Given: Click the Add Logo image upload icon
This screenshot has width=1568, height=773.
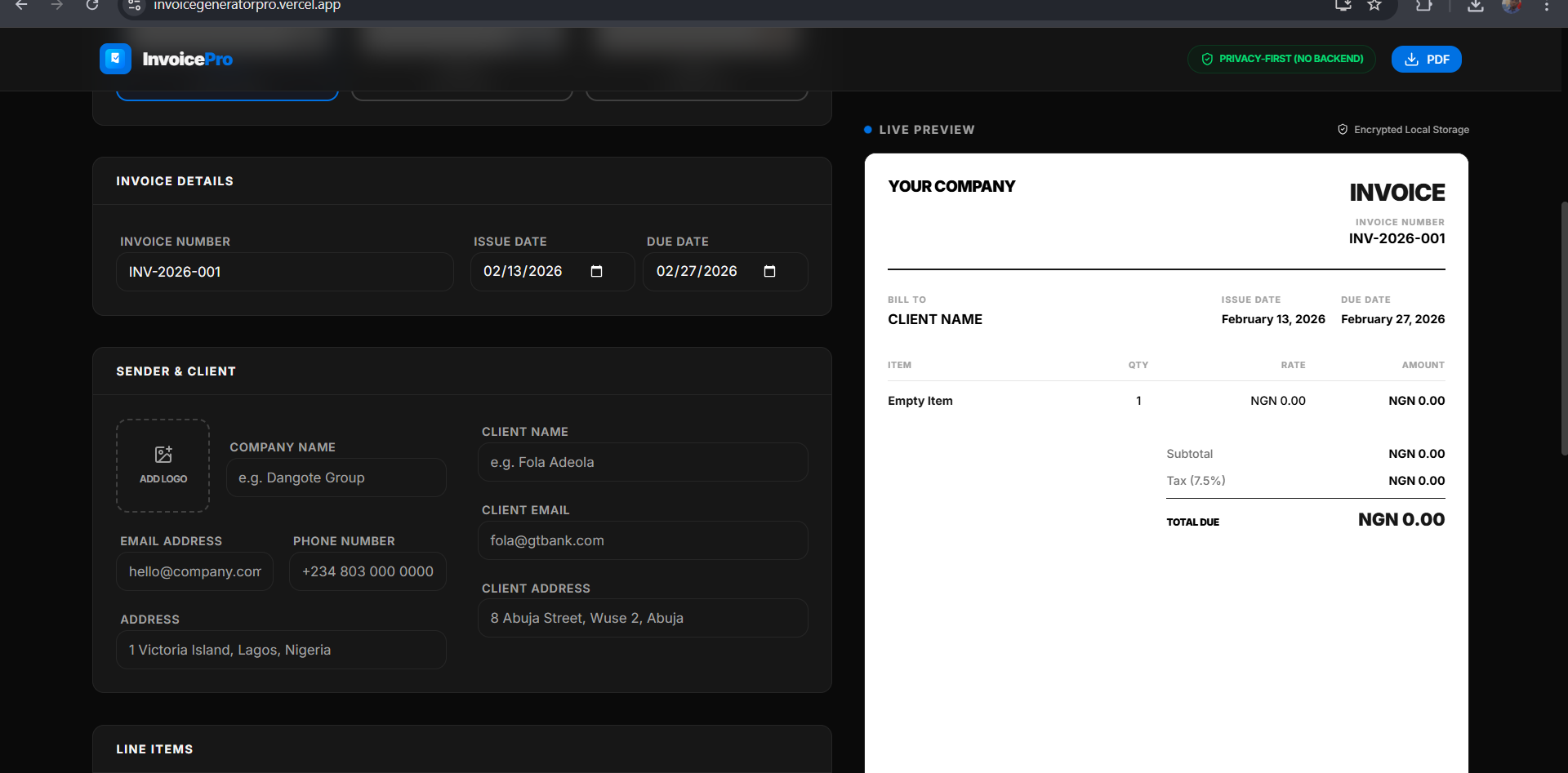Looking at the screenshot, I should click(x=163, y=455).
